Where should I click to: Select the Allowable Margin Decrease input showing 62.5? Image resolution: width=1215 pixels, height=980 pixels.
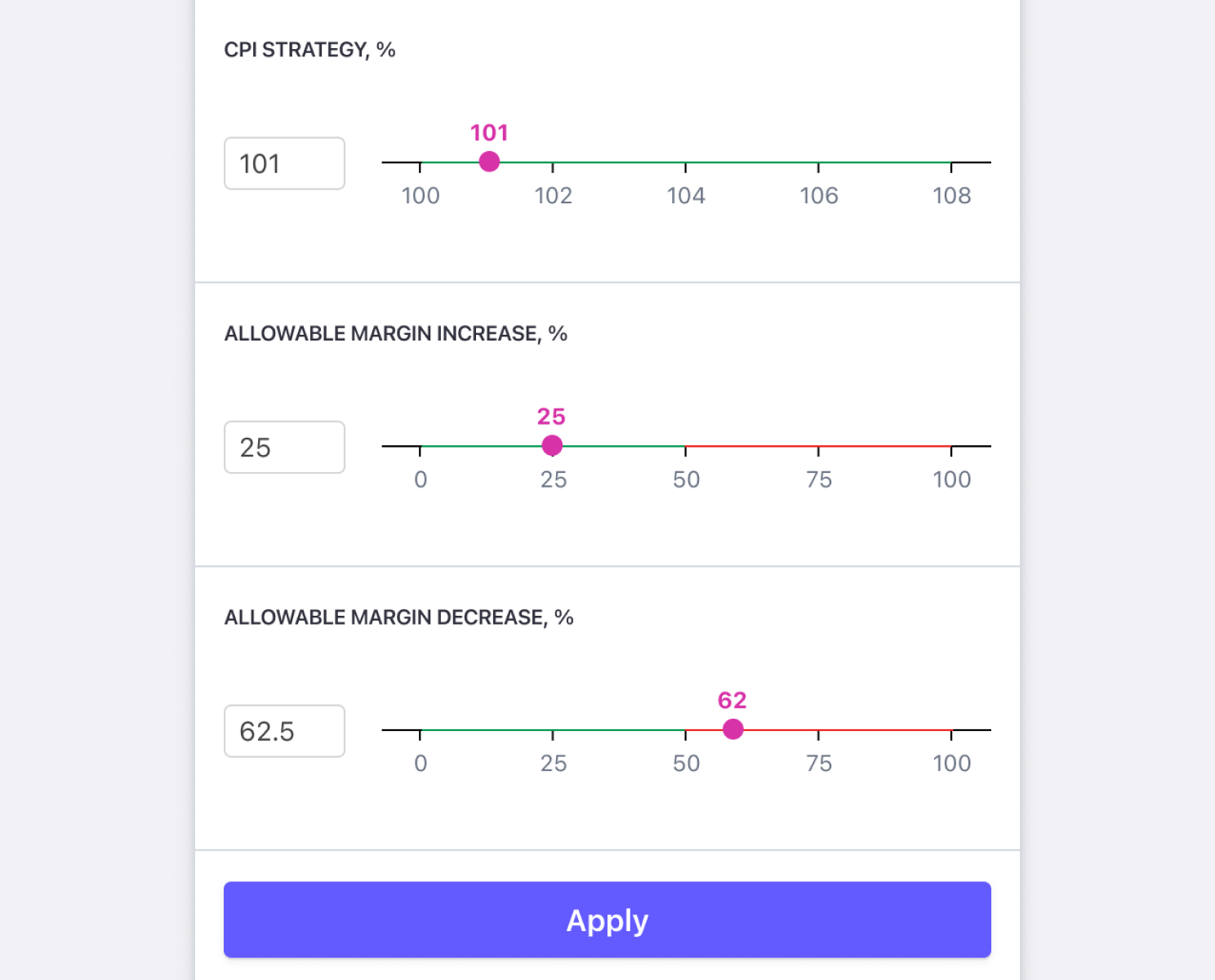point(284,731)
